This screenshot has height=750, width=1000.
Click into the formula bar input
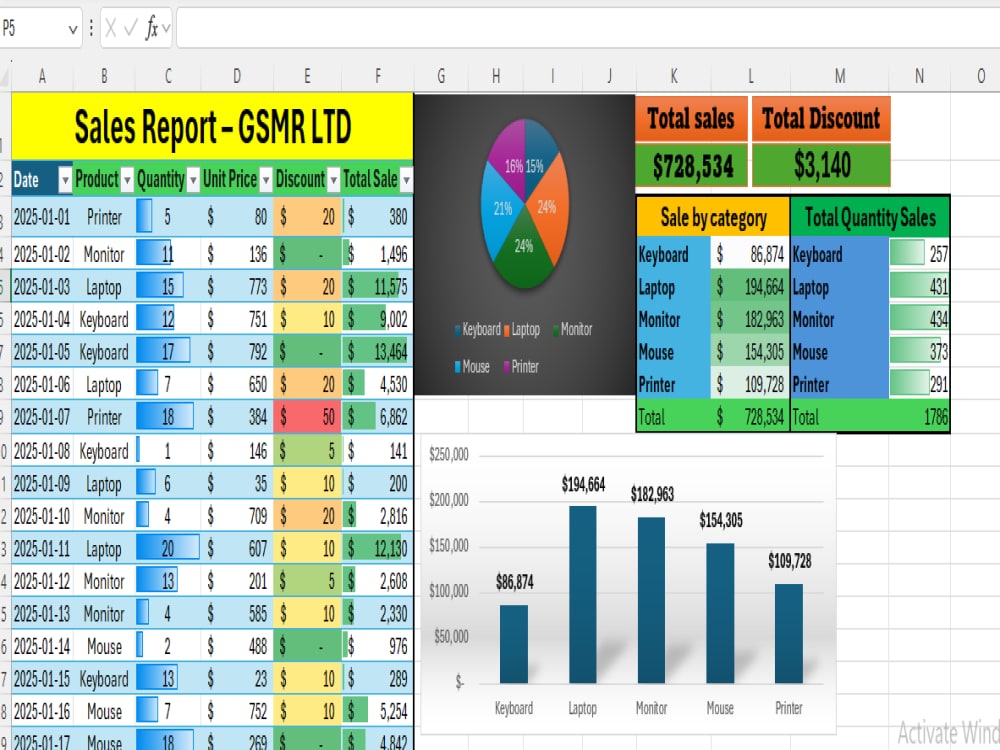coord(588,28)
